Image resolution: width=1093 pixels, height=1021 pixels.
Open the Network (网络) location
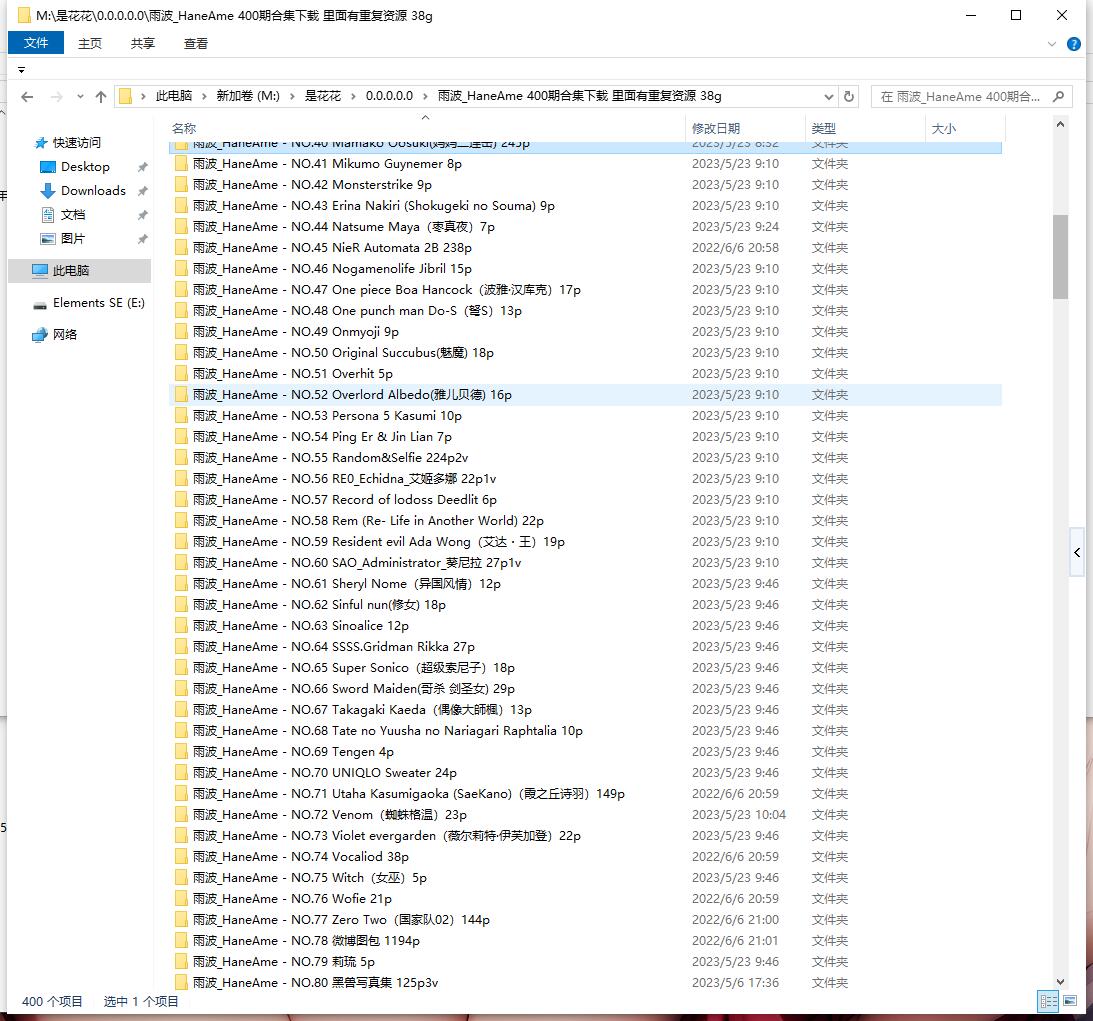pos(65,335)
